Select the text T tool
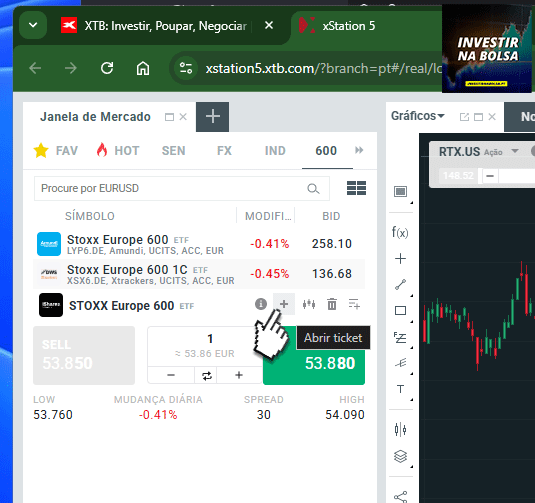This screenshot has width=535, height=503. 400,389
